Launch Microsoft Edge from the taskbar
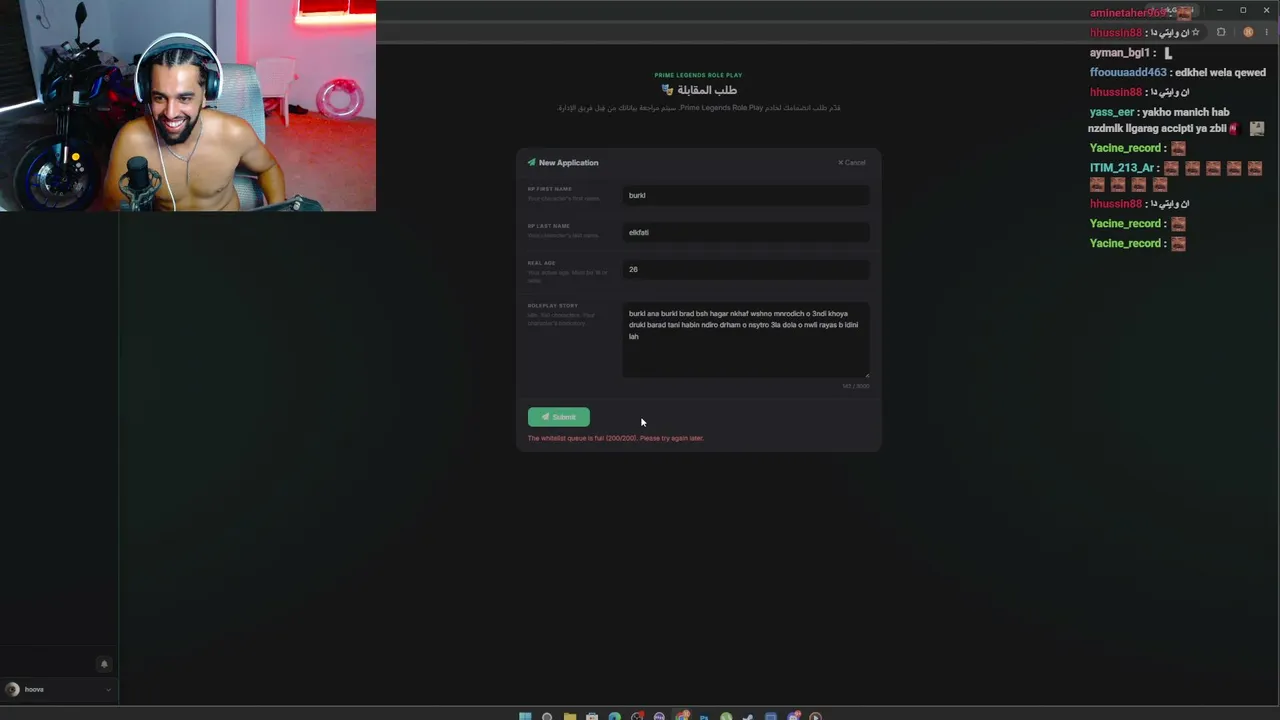The image size is (1280, 720). (x=615, y=716)
